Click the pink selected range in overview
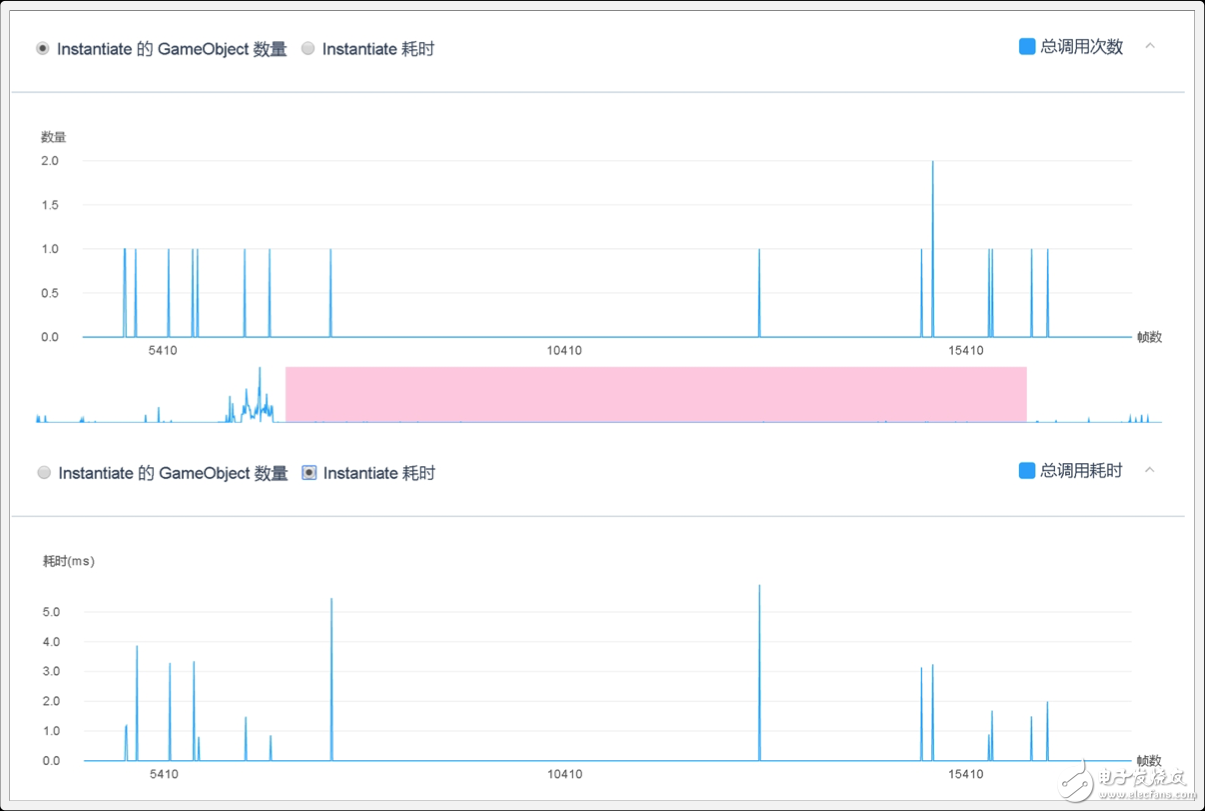 [655, 394]
